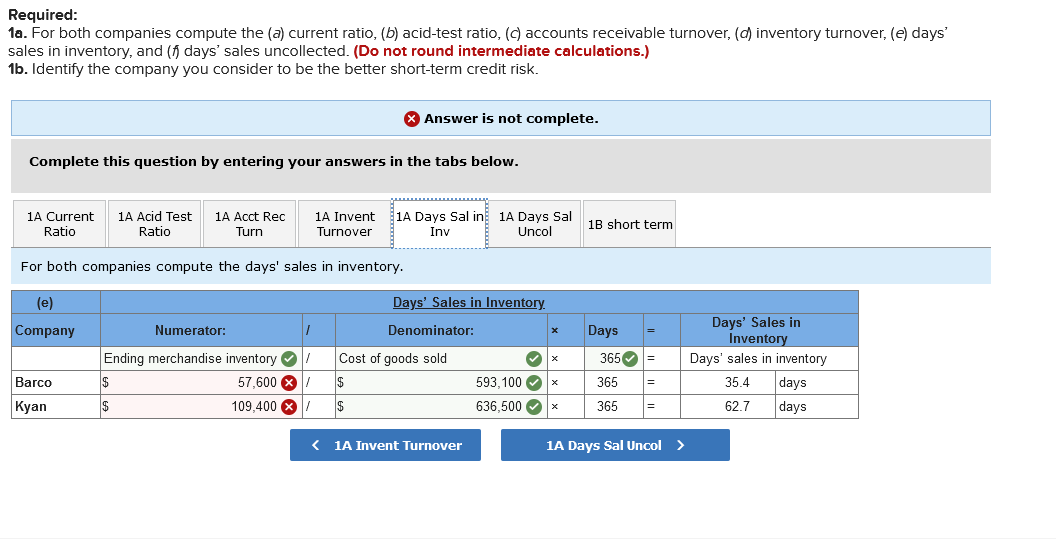Click the red X beside Kyan's 109,400
The height and width of the screenshot is (541, 1056).
289,407
